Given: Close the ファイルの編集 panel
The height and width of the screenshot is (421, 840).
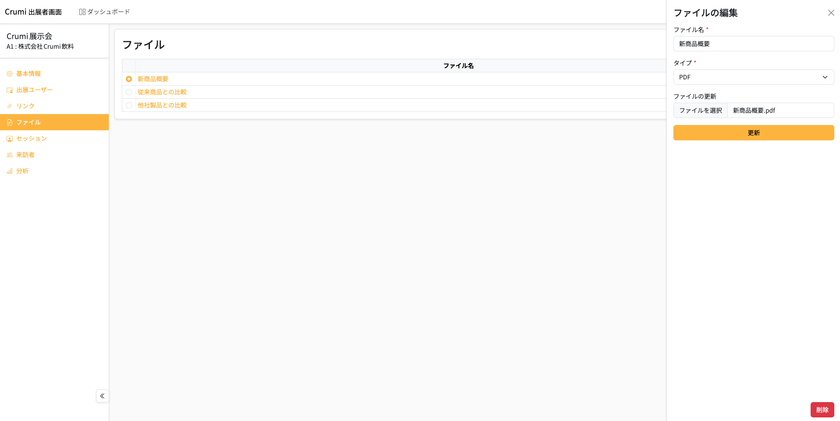Looking at the screenshot, I should pyautogui.click(x=831, y=13).
